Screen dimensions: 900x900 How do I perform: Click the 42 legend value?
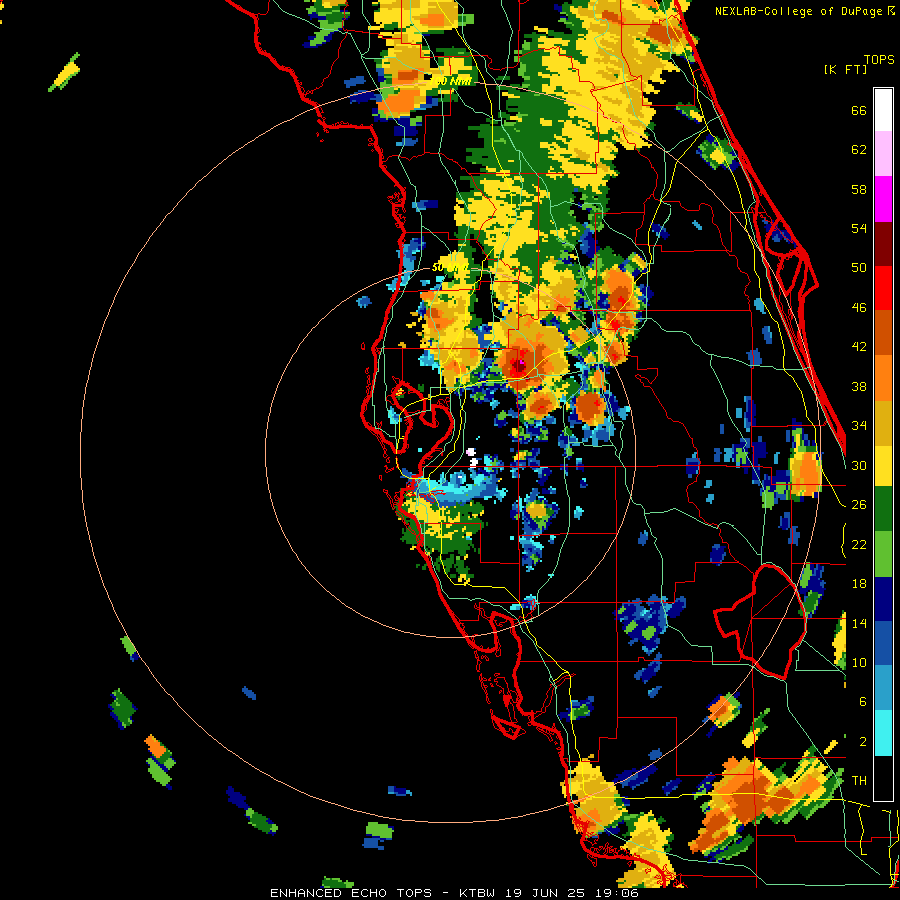click(x=859, y=347)
